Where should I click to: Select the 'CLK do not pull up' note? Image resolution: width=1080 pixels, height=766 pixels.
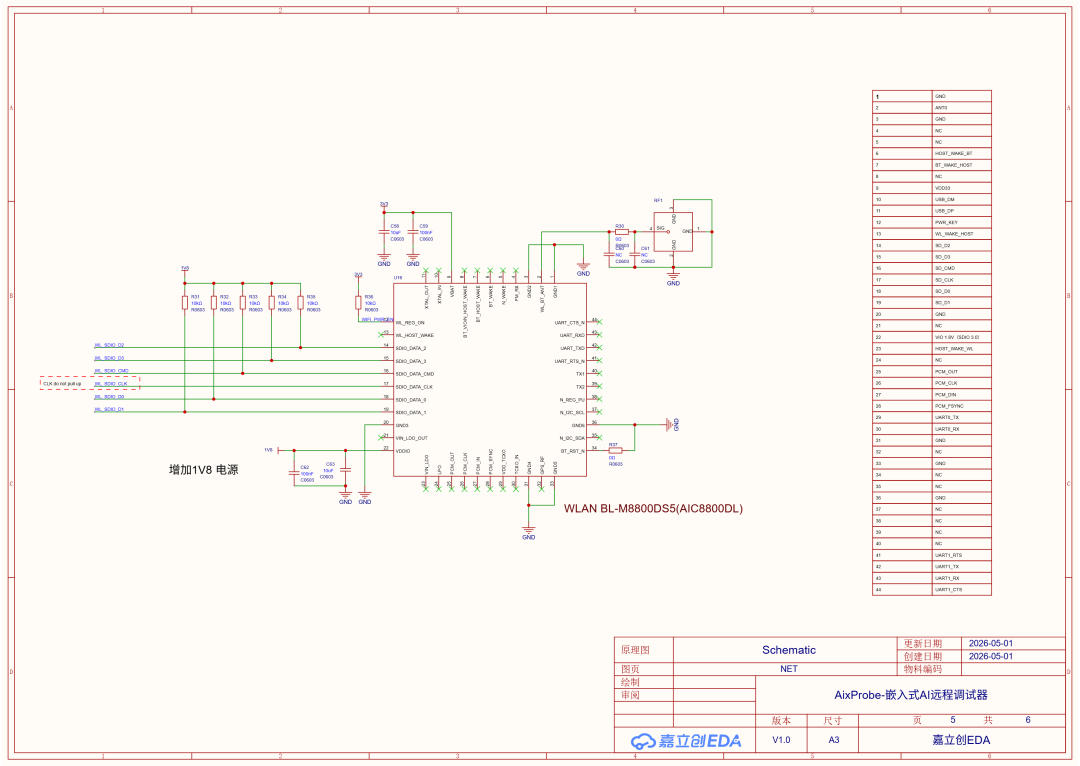62,384
